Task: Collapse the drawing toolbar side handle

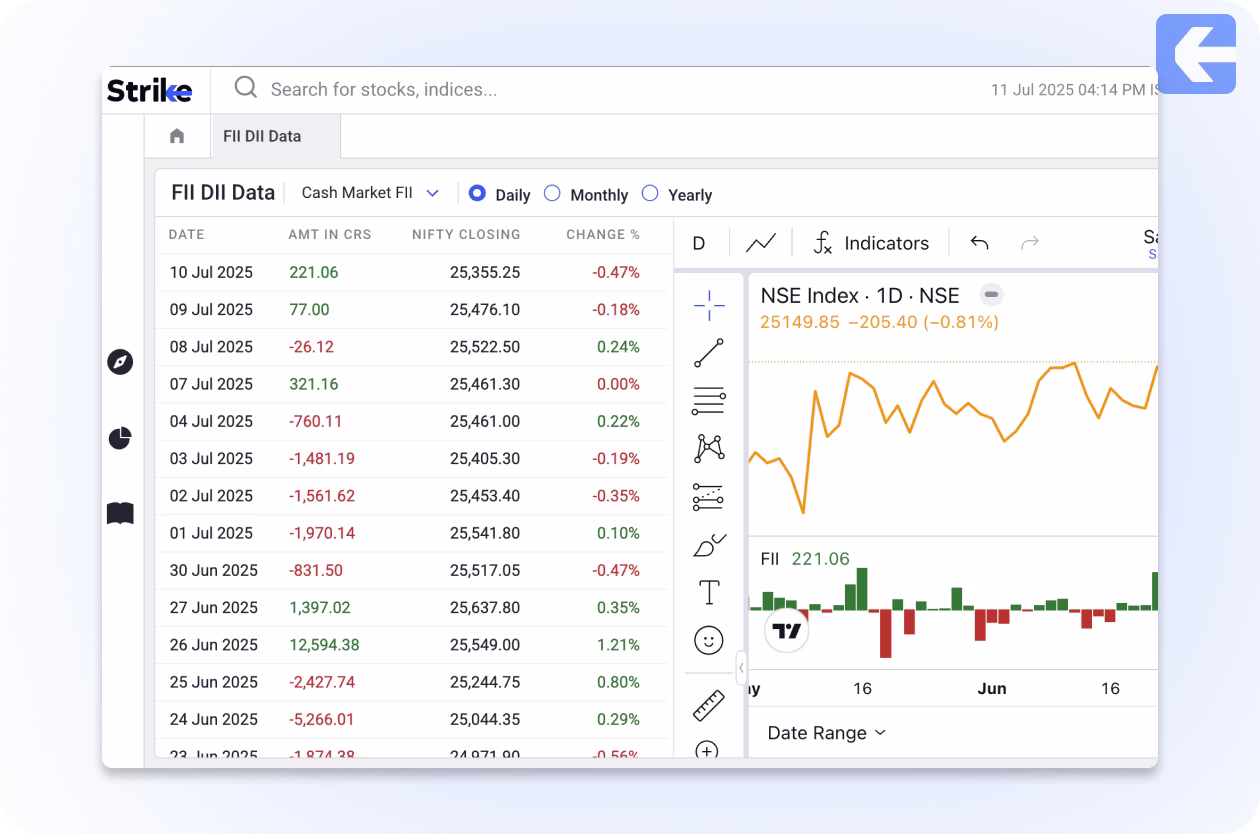Action: tap(741, 668)
